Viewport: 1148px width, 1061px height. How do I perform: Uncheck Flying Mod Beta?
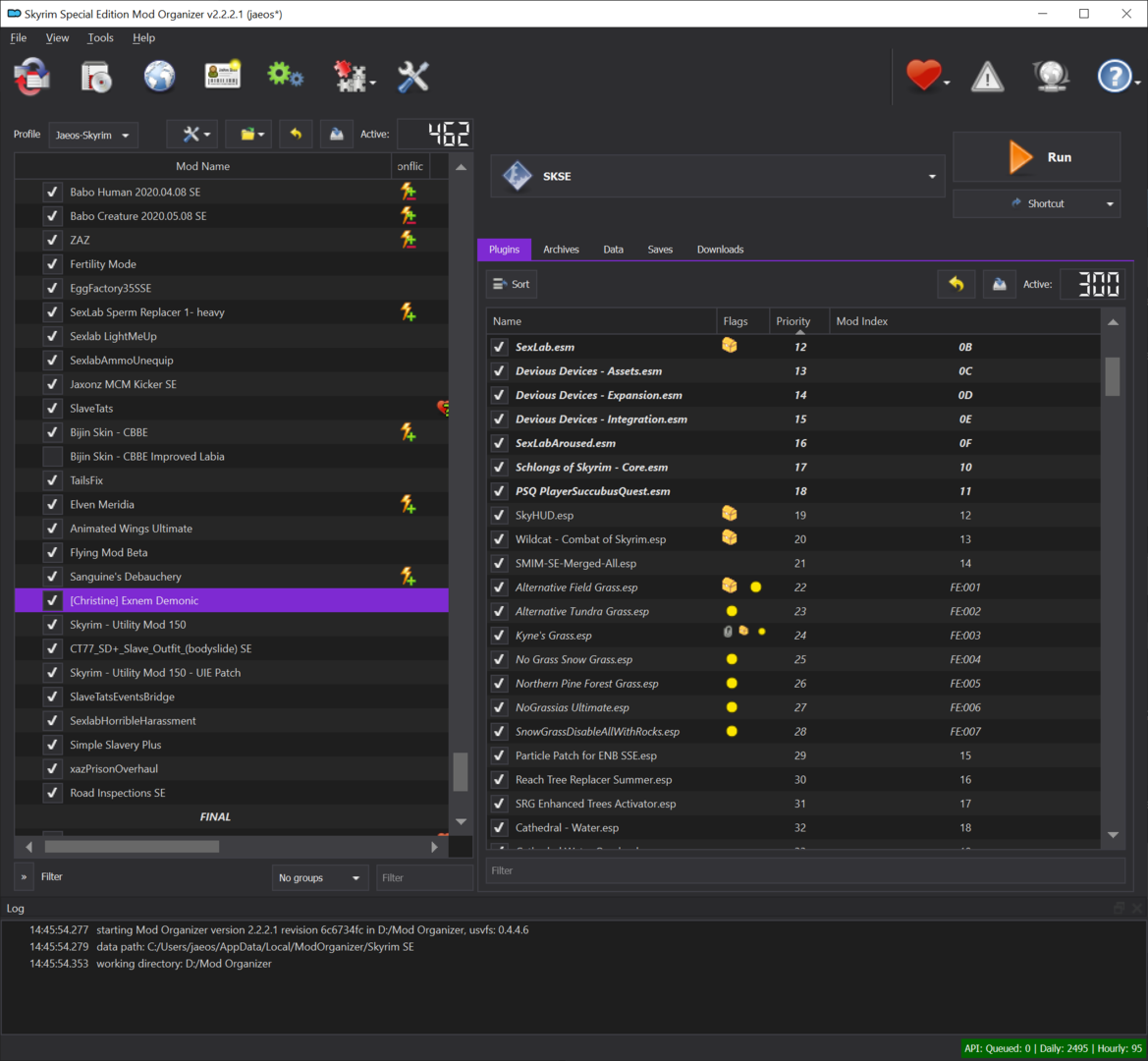(x=52, y=552)
